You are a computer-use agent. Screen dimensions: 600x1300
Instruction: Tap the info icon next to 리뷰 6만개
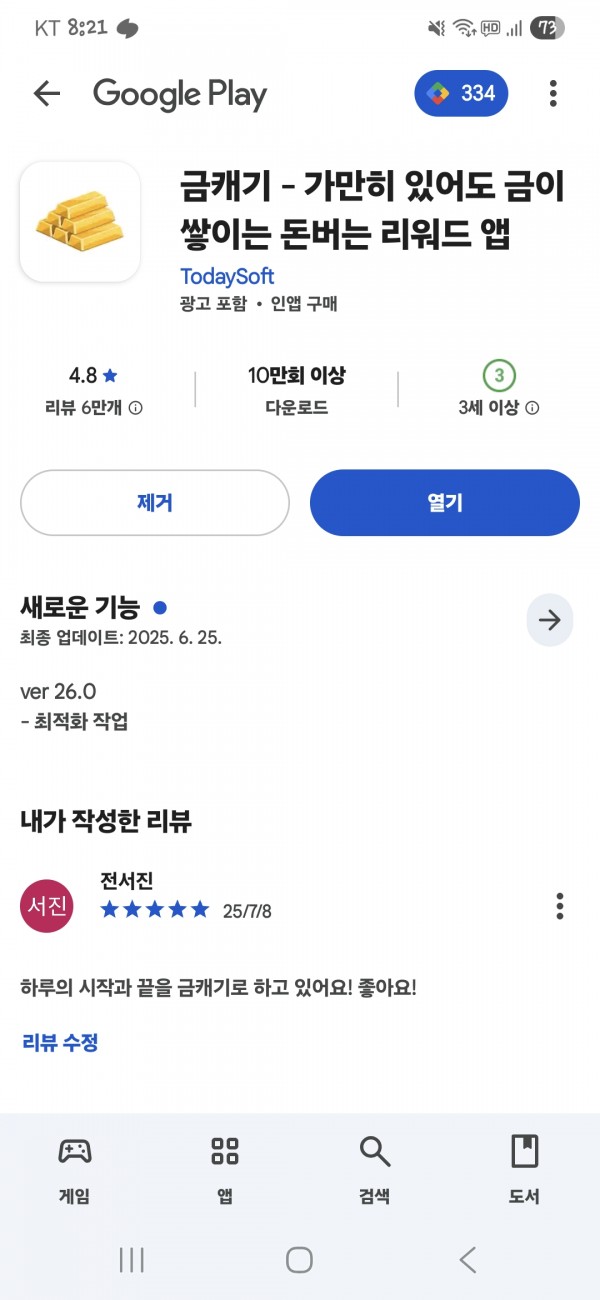(136, 408)
